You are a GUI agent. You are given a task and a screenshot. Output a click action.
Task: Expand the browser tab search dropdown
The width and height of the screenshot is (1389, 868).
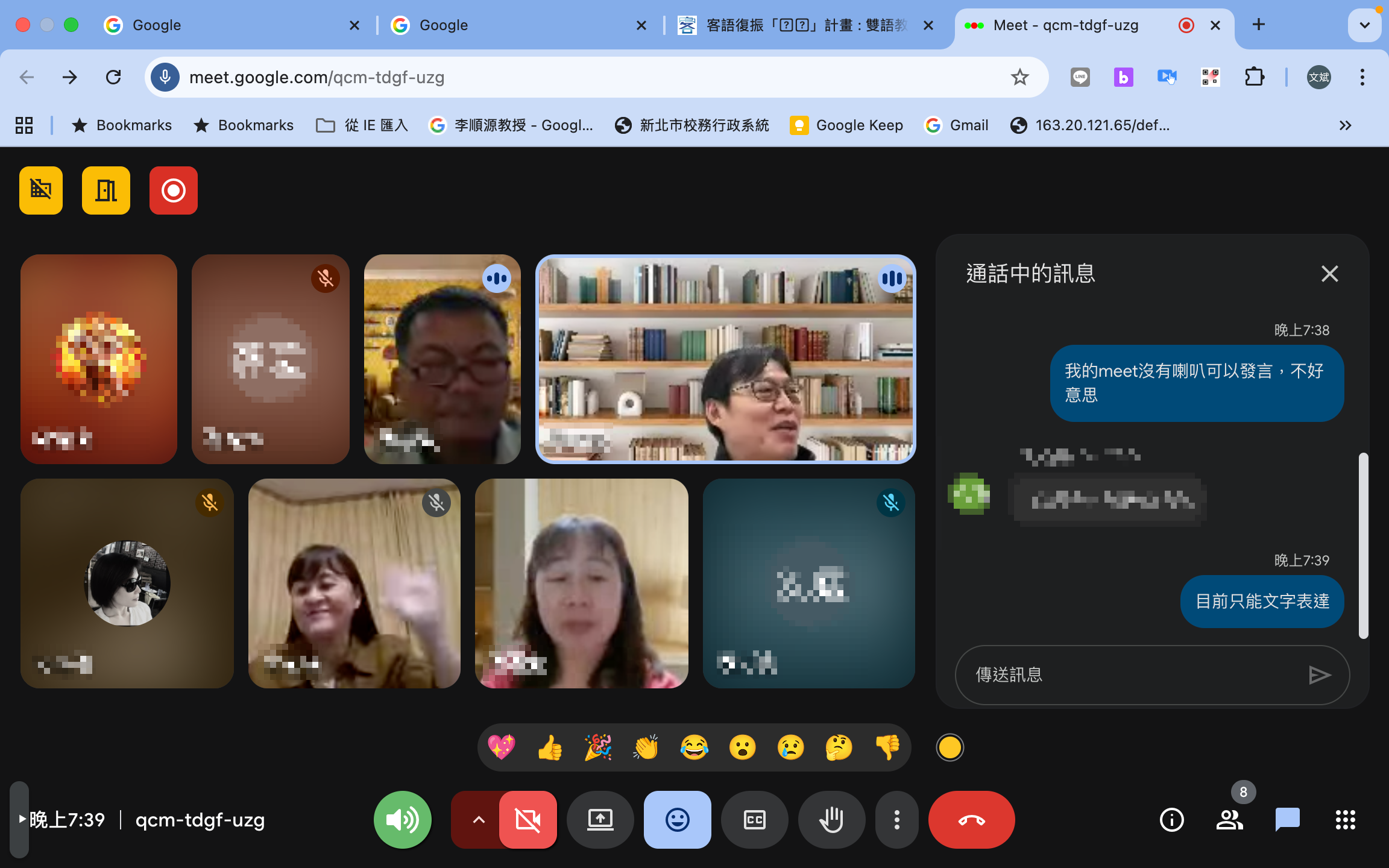(1364, 25)
